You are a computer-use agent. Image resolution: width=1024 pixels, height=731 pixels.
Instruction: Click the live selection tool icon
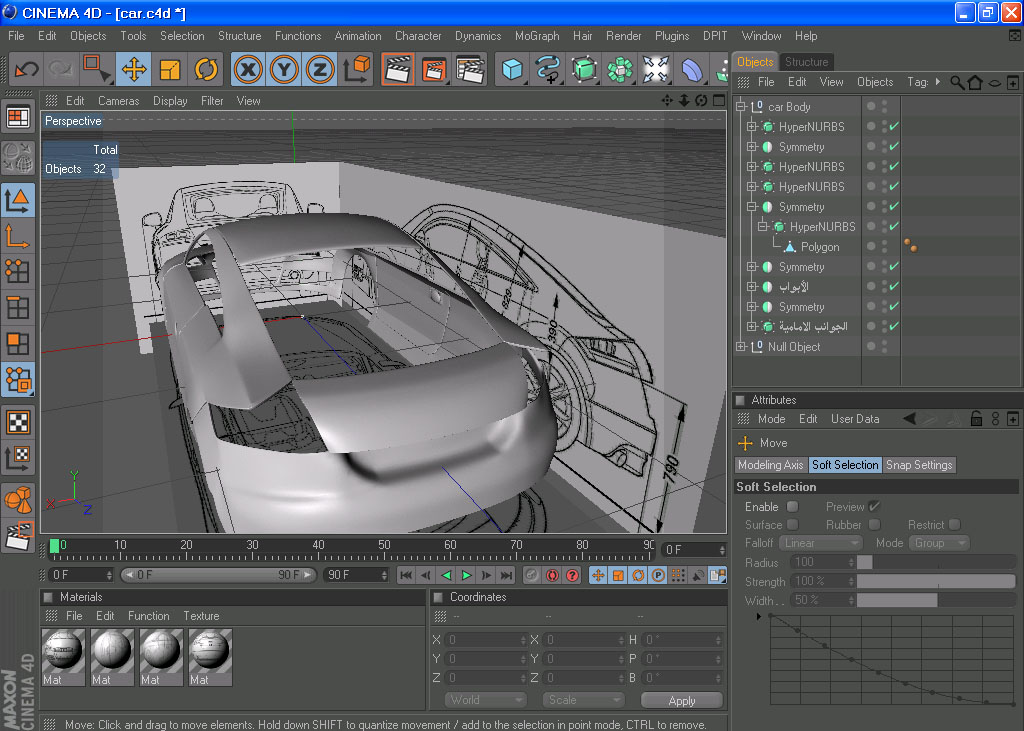[x=96, y=69]
